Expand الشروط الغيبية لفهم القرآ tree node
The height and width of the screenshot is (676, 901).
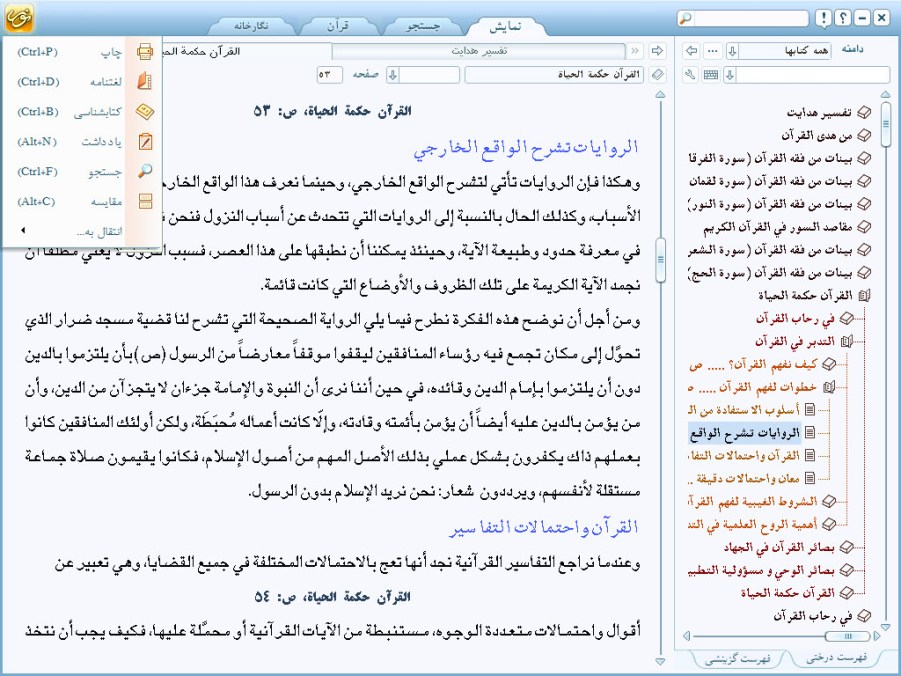tap(829, 502)
